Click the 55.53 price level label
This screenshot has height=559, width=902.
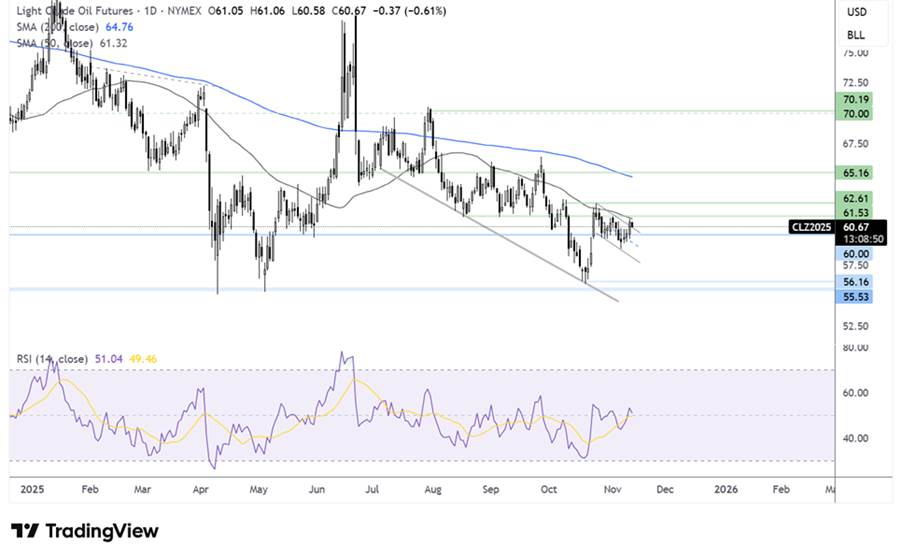(856, 297)
